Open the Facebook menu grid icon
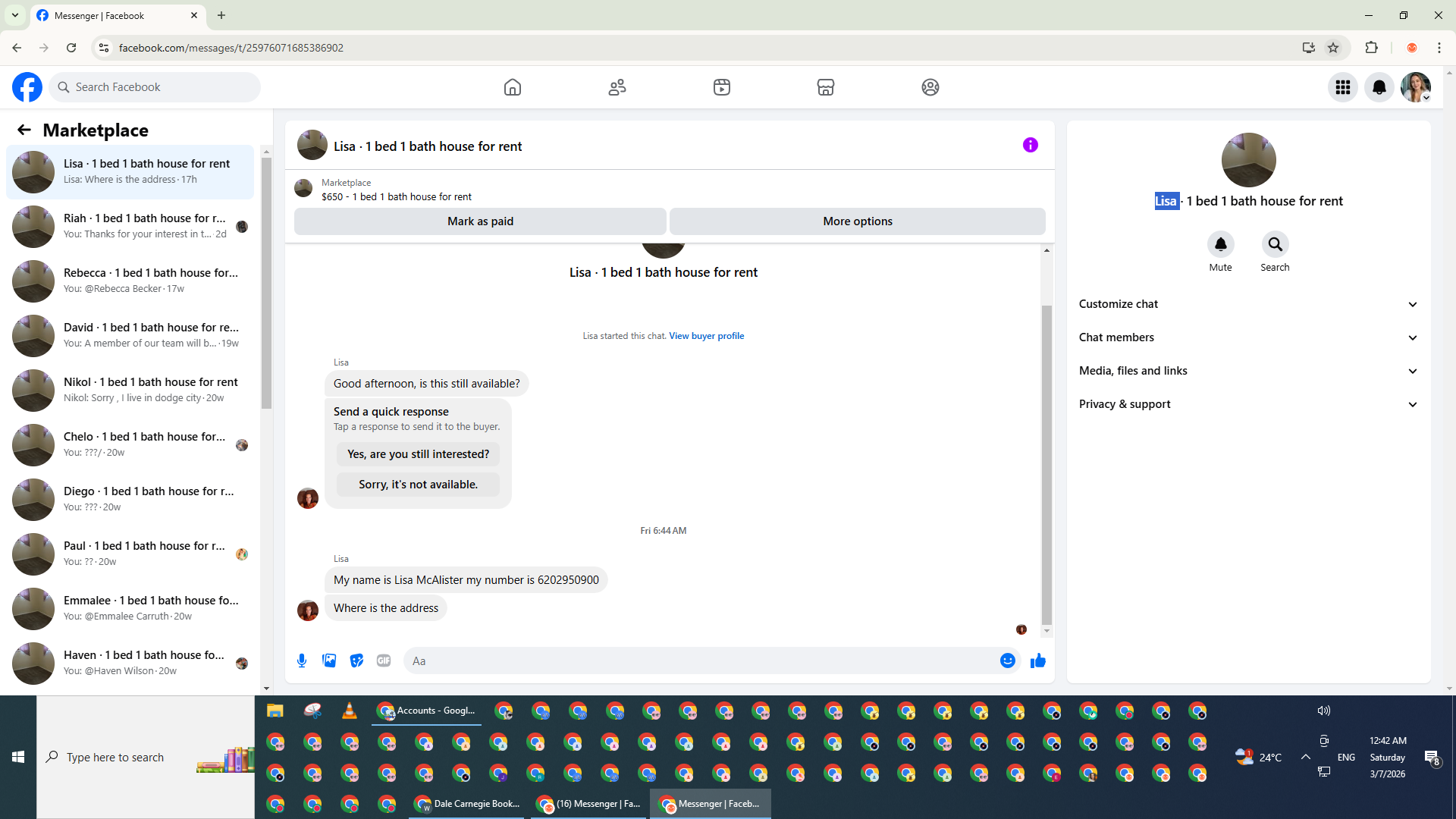Image resolution: width=1456 pixels, height=819 pixels. (1343, 87)
